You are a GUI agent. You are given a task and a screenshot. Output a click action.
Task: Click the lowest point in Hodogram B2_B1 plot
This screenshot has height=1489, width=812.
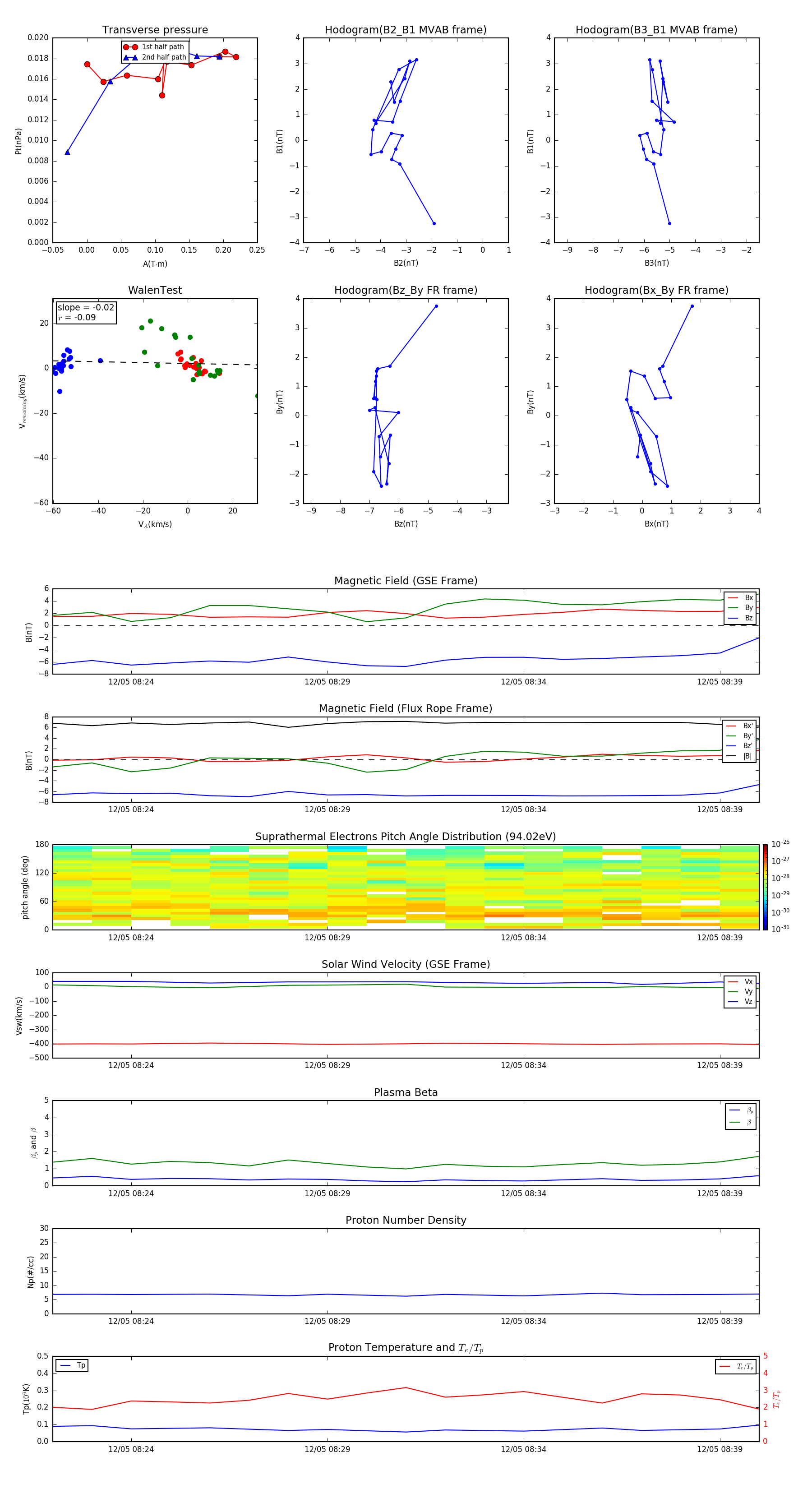434,223
